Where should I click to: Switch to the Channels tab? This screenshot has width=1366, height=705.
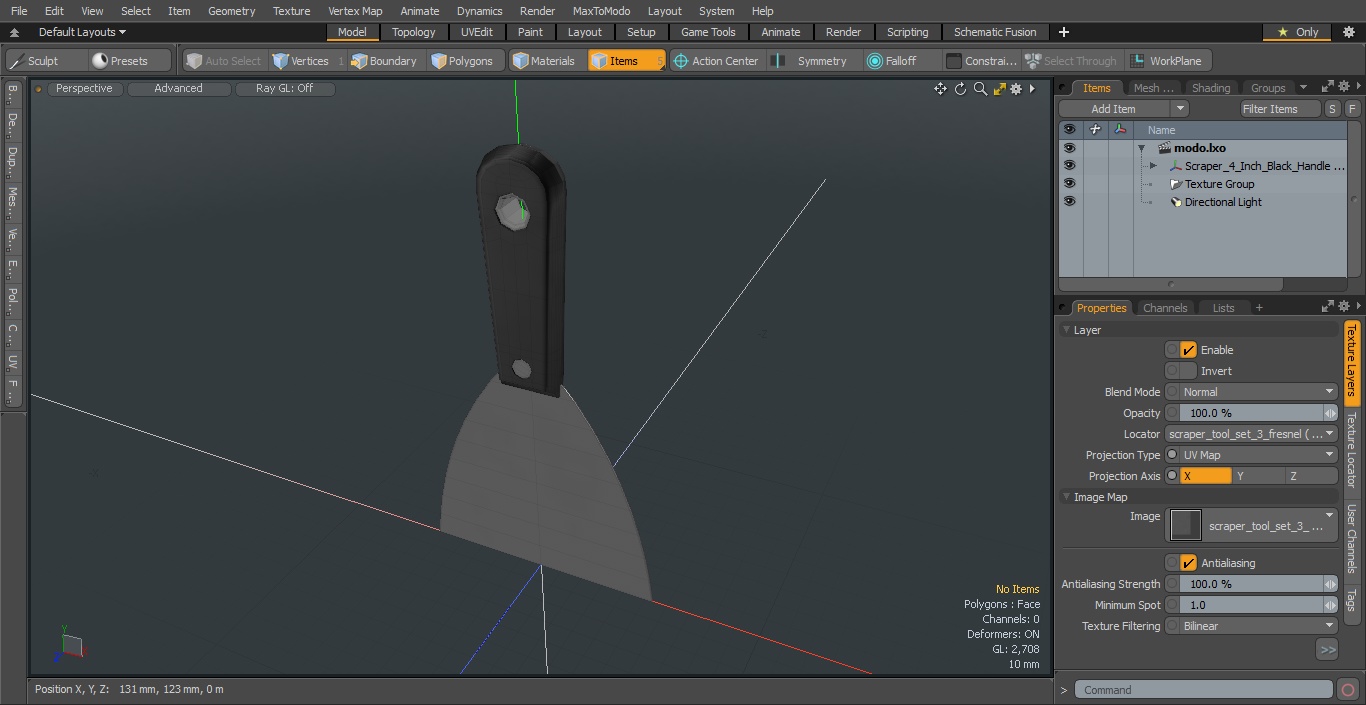(x=1165, y=308)
